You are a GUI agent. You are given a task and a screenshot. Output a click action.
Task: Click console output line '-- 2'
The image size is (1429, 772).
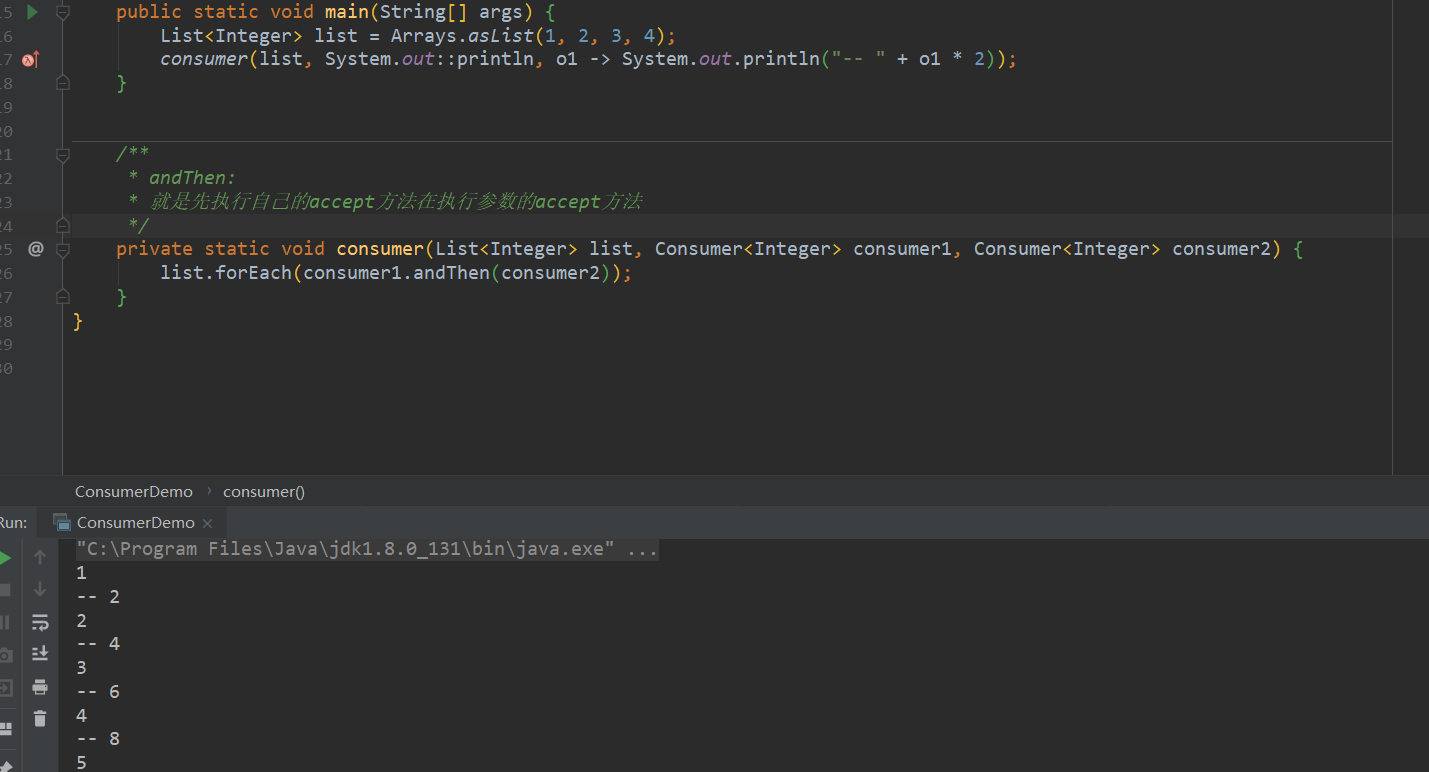(x=98, y=597)
